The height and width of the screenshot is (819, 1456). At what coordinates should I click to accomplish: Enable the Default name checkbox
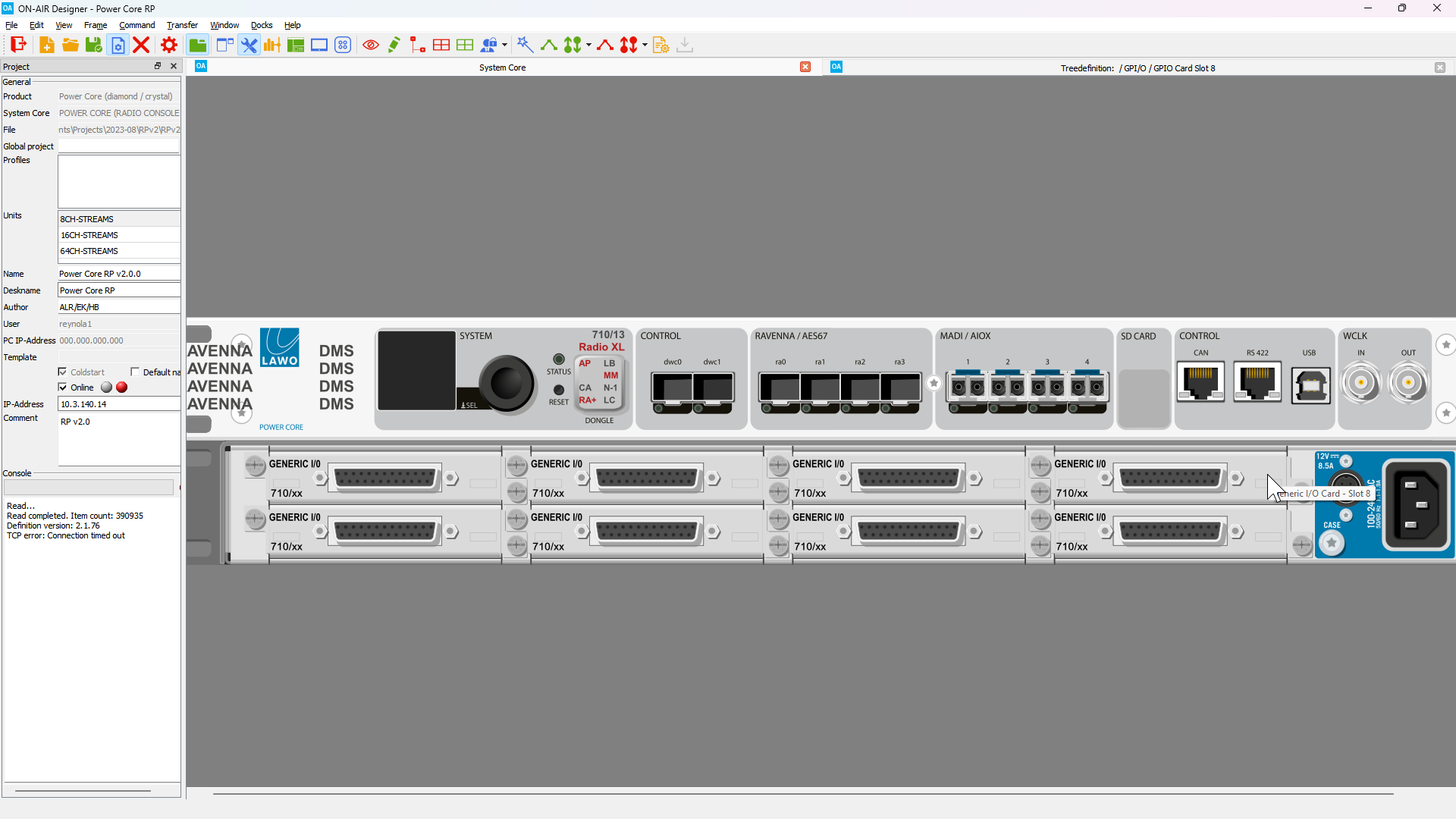pyautogui.click(x=135, y=372)
